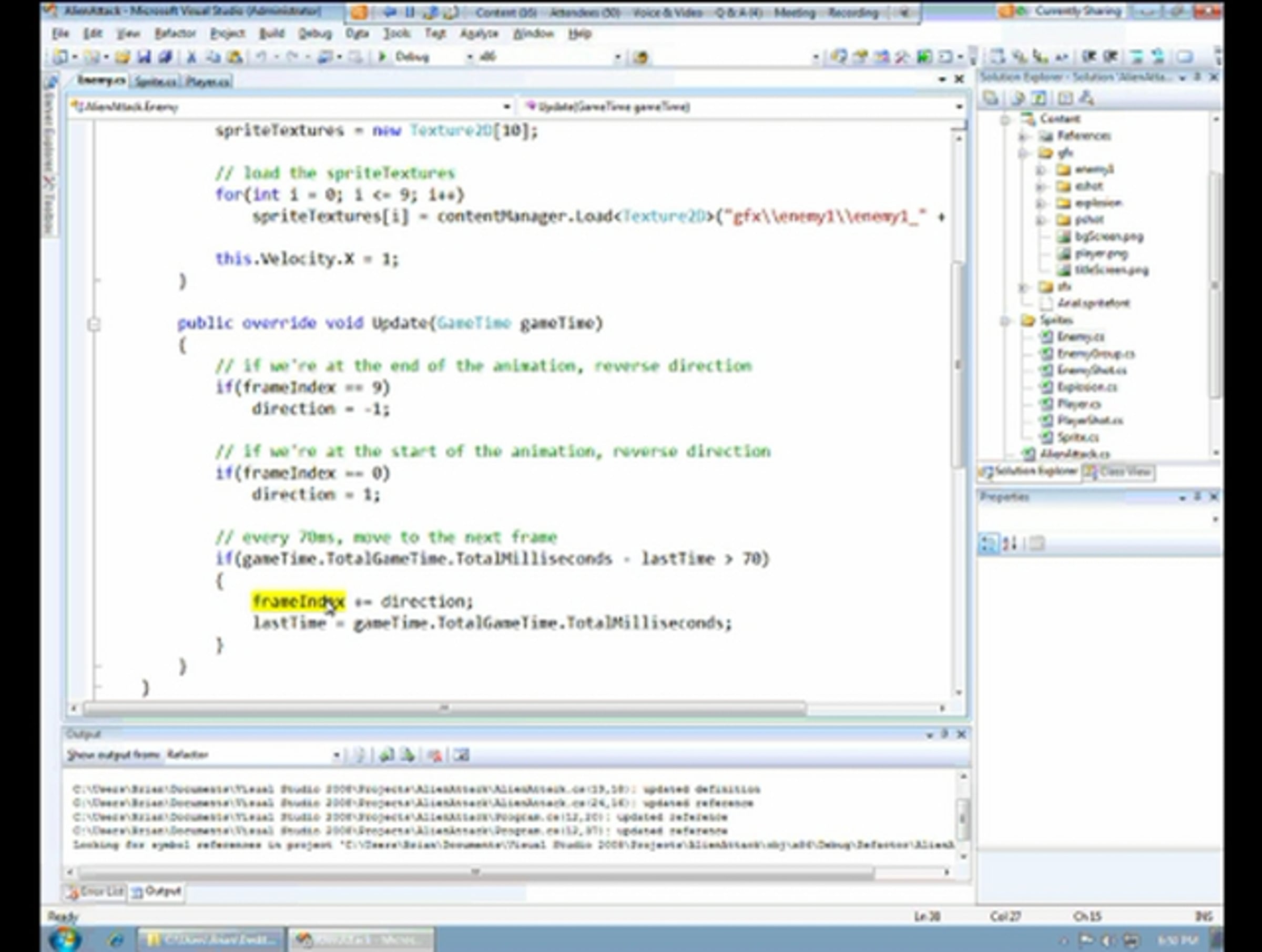Click the Save All toolbar icon
Image resolution: width=1262 pixels, height=952 pixels.
(x=166, y=56)
